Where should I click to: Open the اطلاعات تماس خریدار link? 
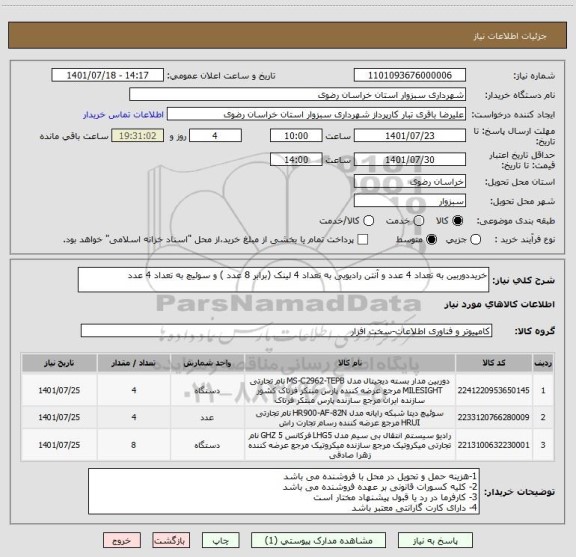pos(123,115)
